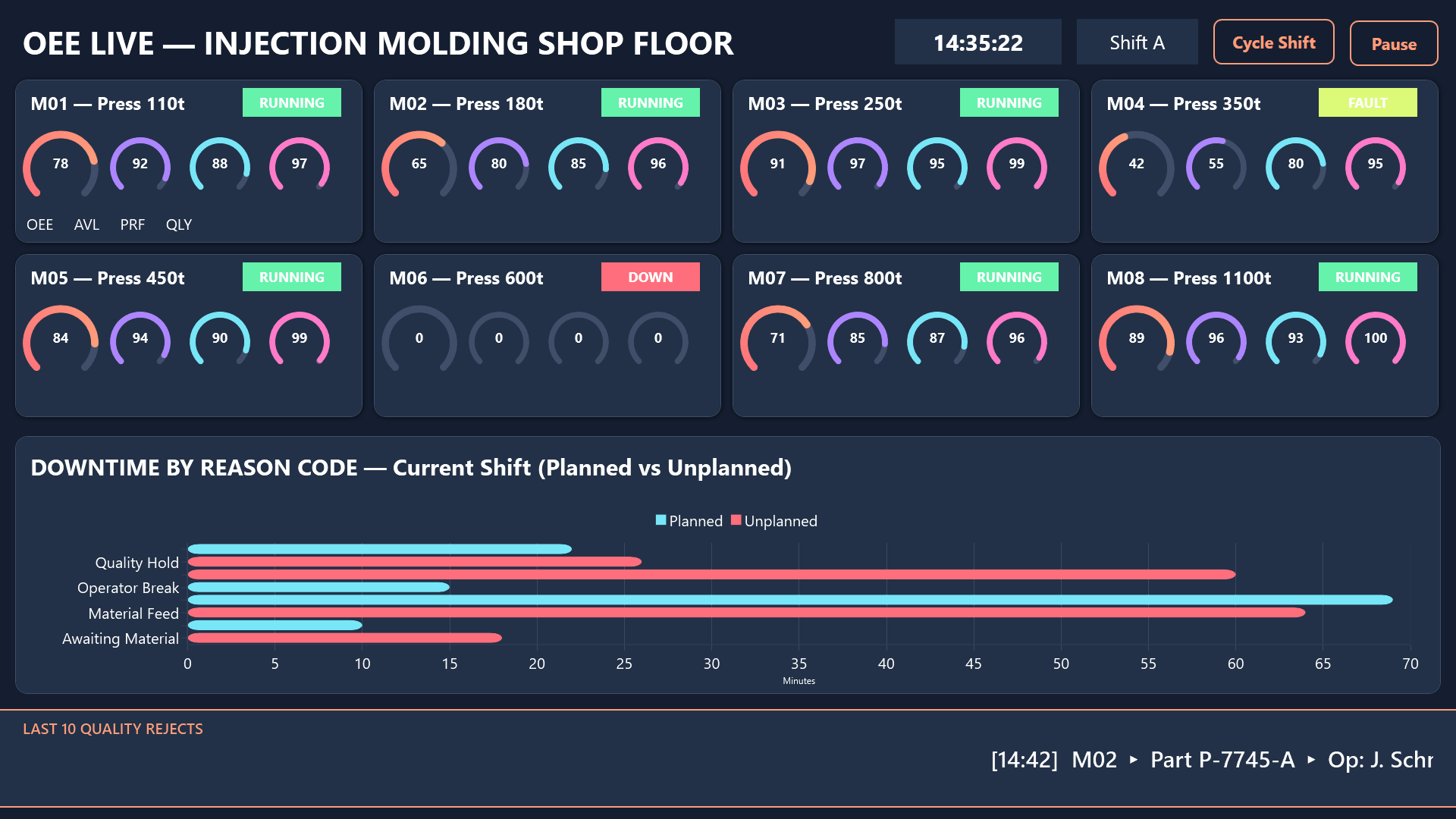Click the Cycle Shift button
This screenshot has height=819, width=1456.
[1273, 42]
